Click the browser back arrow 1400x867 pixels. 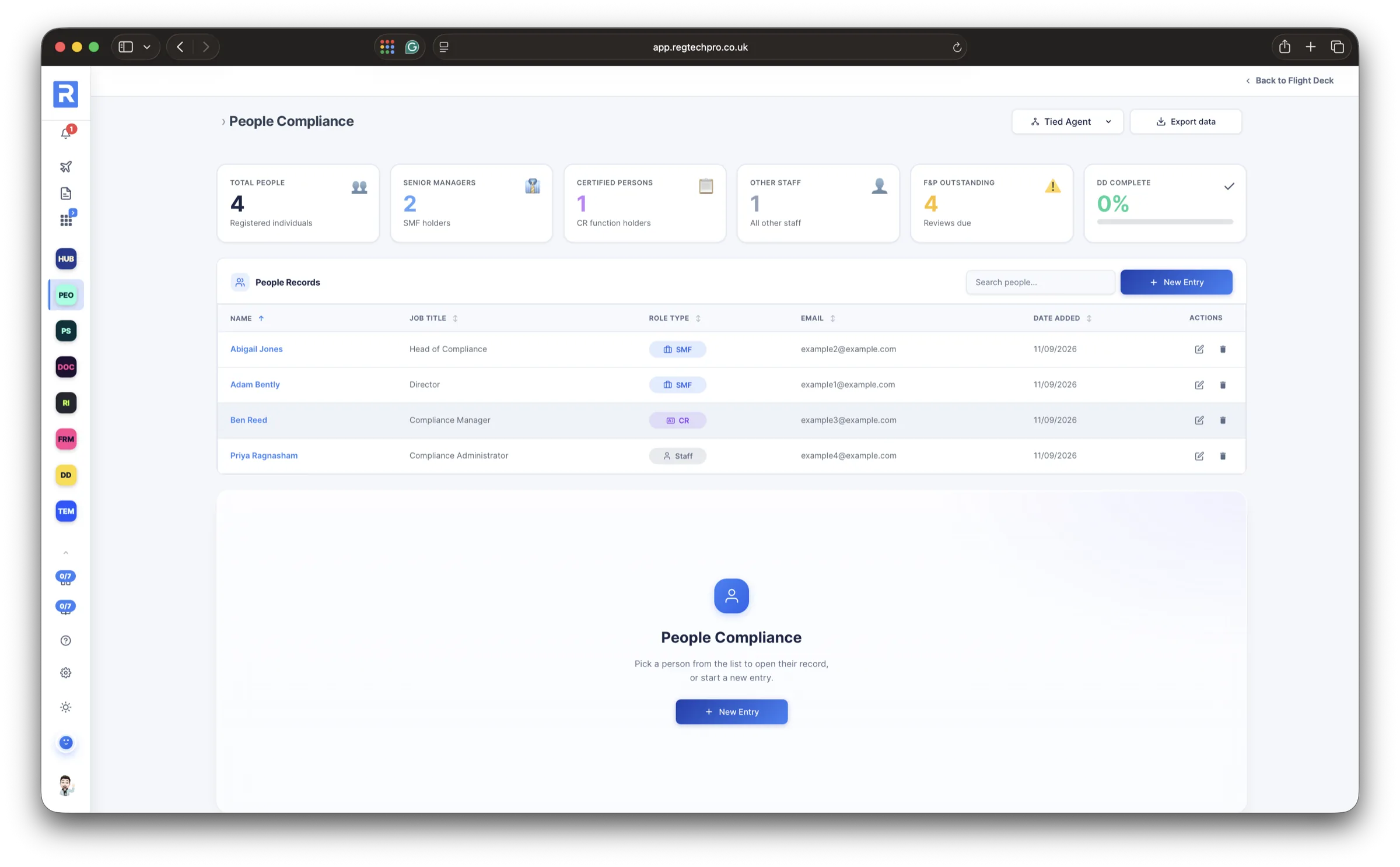[x=180, y=47]
